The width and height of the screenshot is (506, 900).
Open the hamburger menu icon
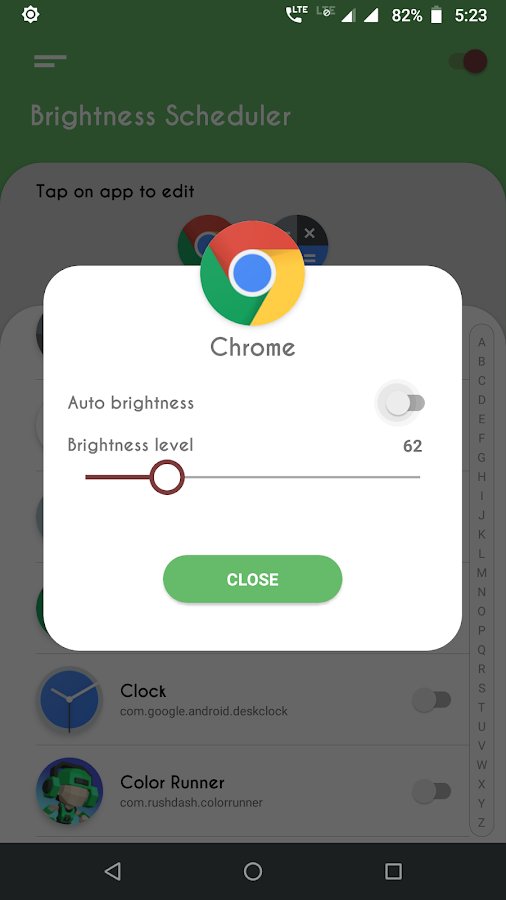[50, 61]
